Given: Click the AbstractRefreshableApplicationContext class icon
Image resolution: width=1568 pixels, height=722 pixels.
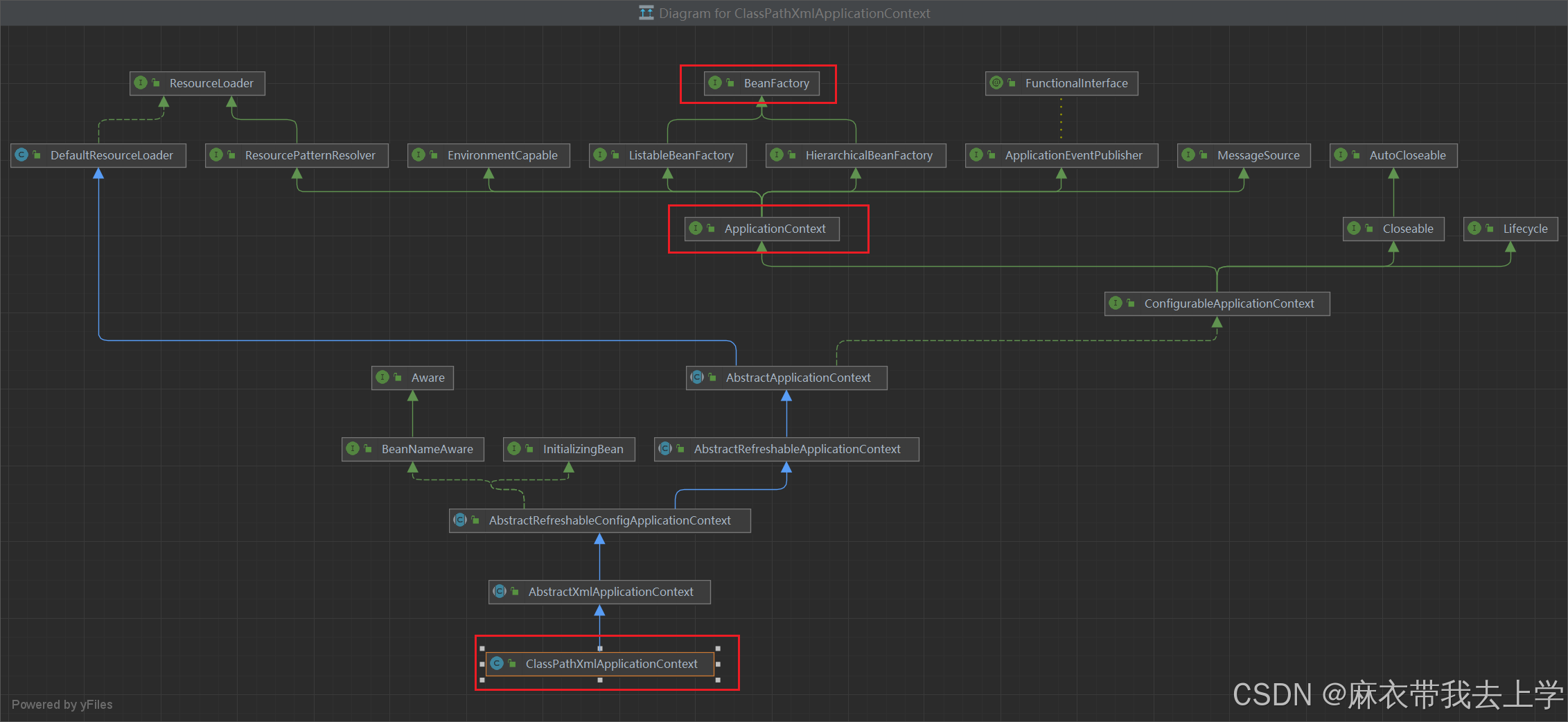Looking at the screenshot, I should [x=665, y=449].
